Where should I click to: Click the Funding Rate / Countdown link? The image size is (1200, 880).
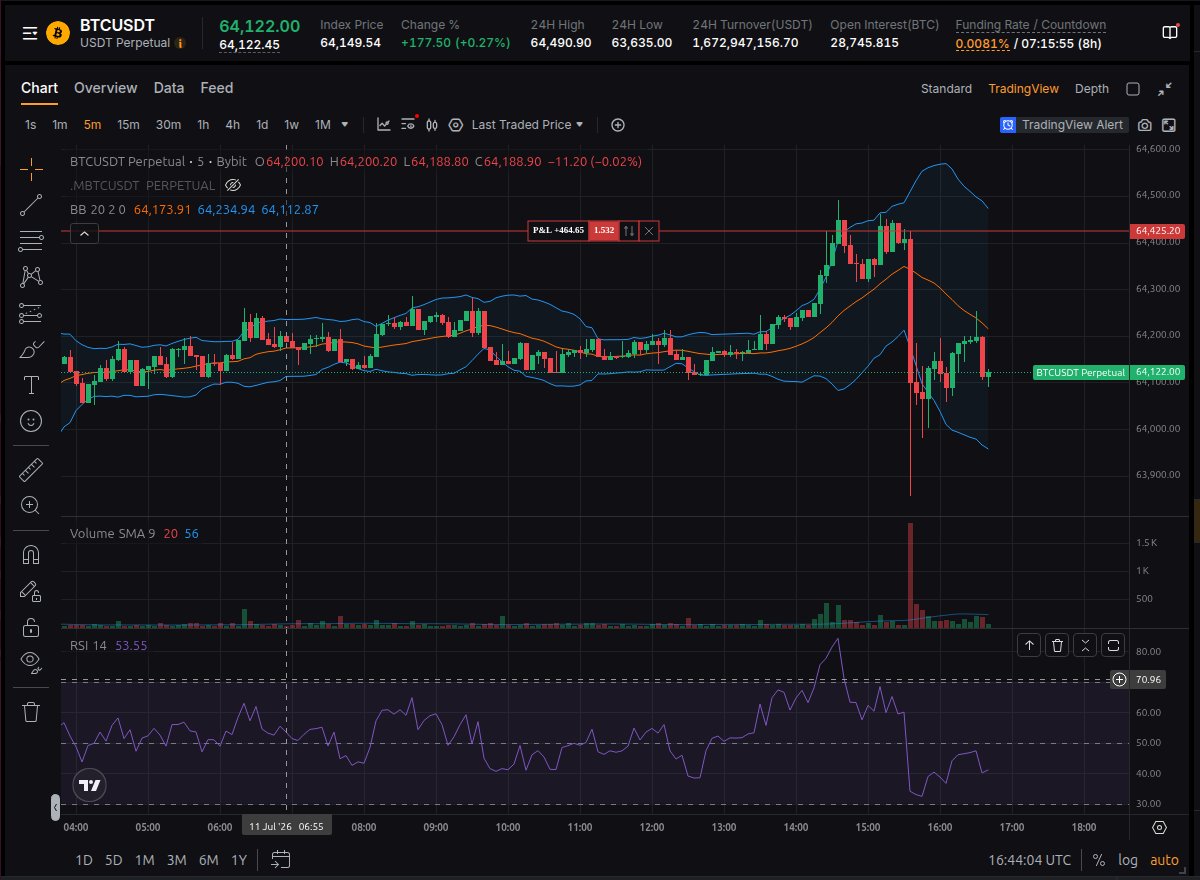[x=1030, y=25]
